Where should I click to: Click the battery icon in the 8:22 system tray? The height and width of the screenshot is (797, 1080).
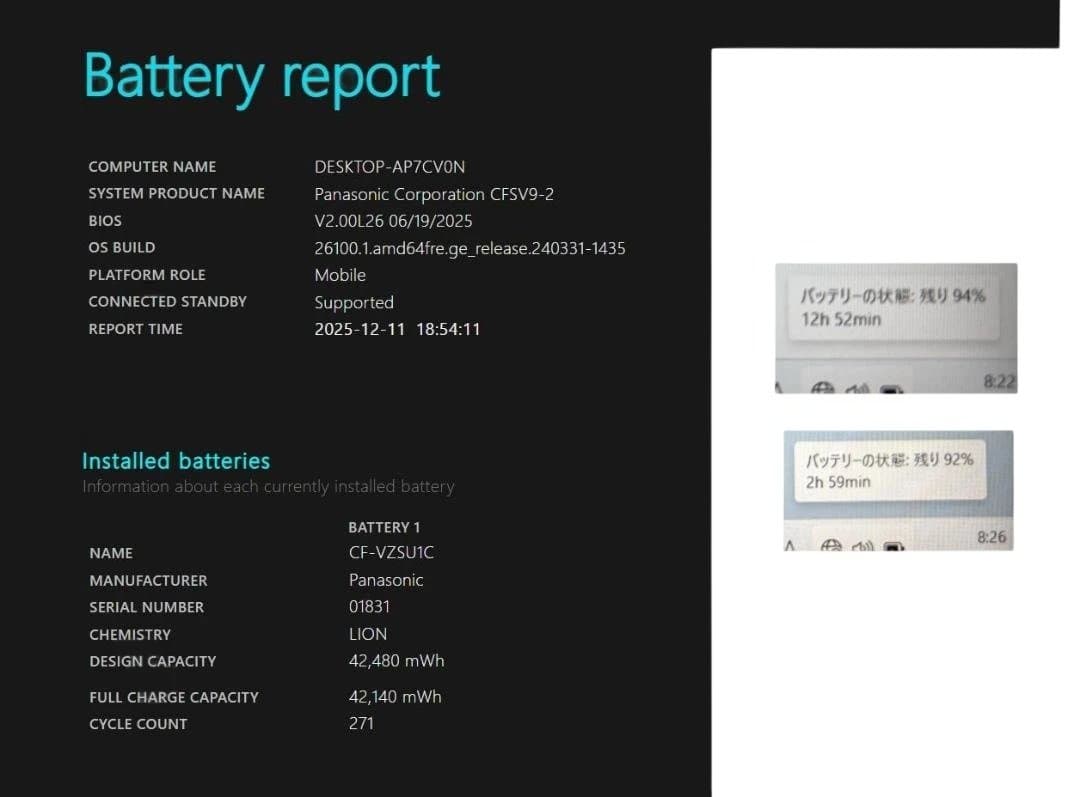click(888, 388)
